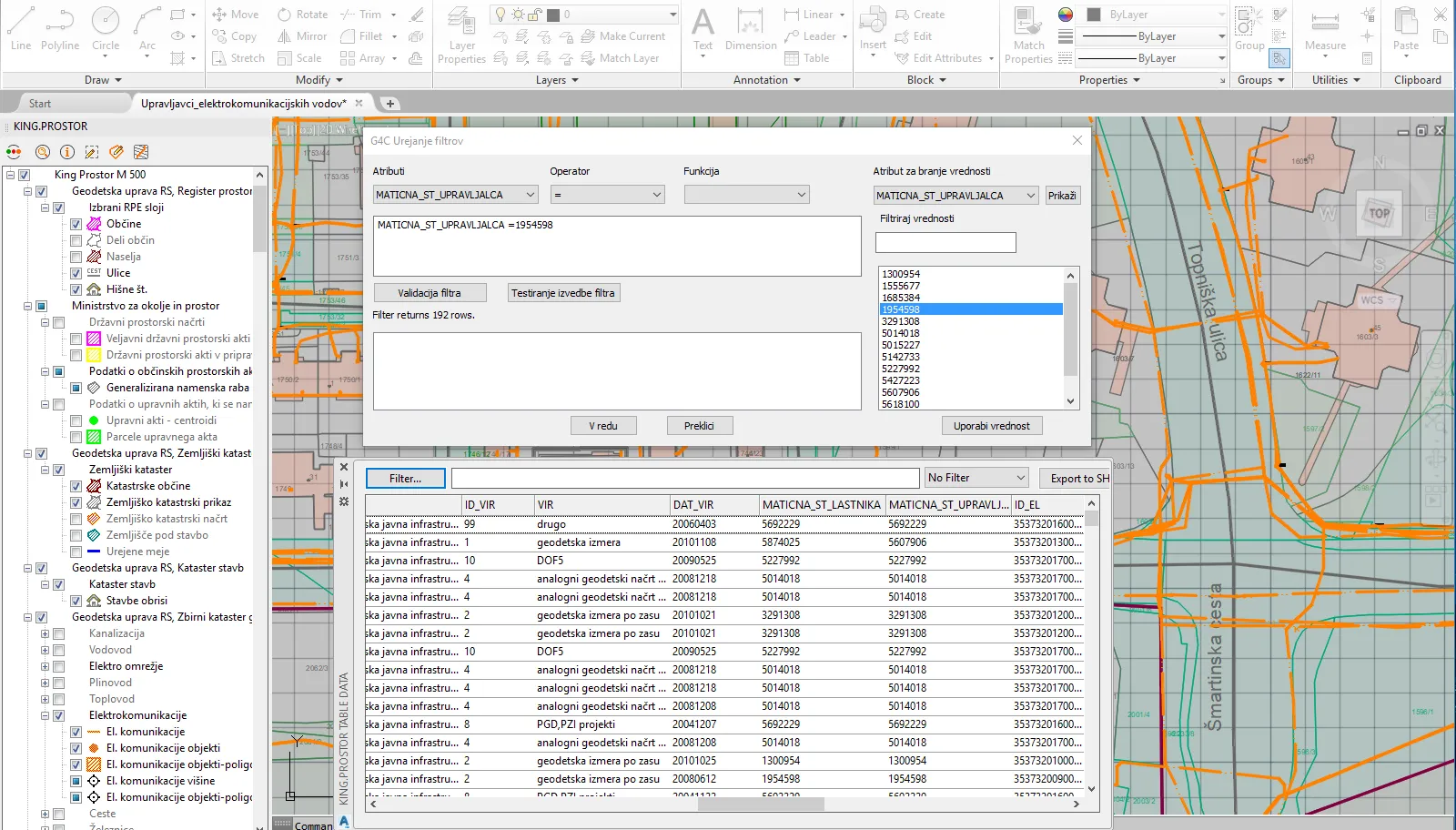Click the Validacija filtra button

(x=430, y=293)
